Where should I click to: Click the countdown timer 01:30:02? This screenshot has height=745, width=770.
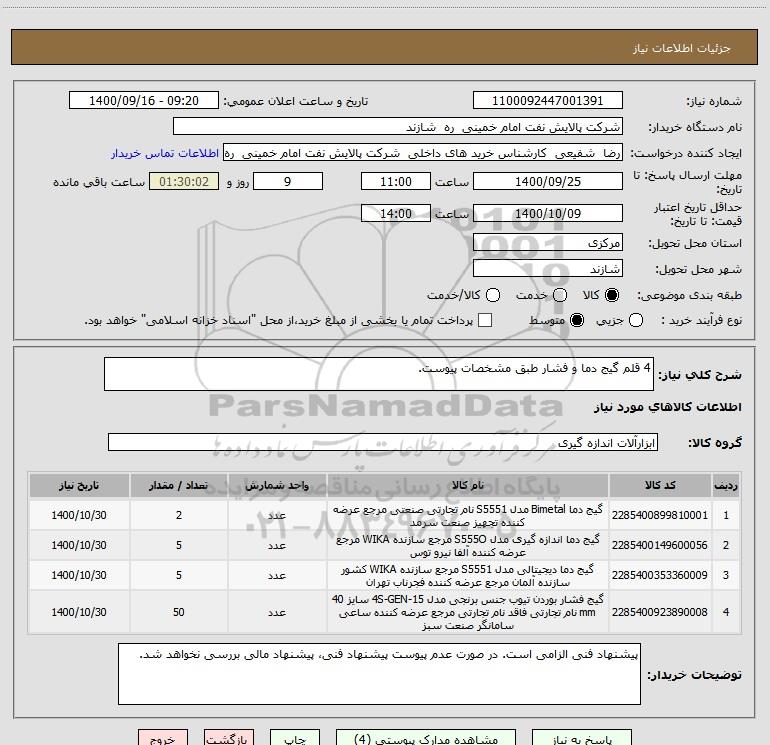184,181
